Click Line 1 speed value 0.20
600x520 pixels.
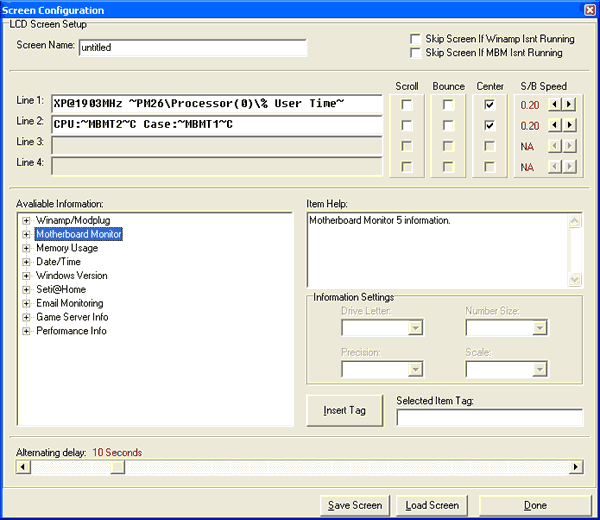[530, 105]
